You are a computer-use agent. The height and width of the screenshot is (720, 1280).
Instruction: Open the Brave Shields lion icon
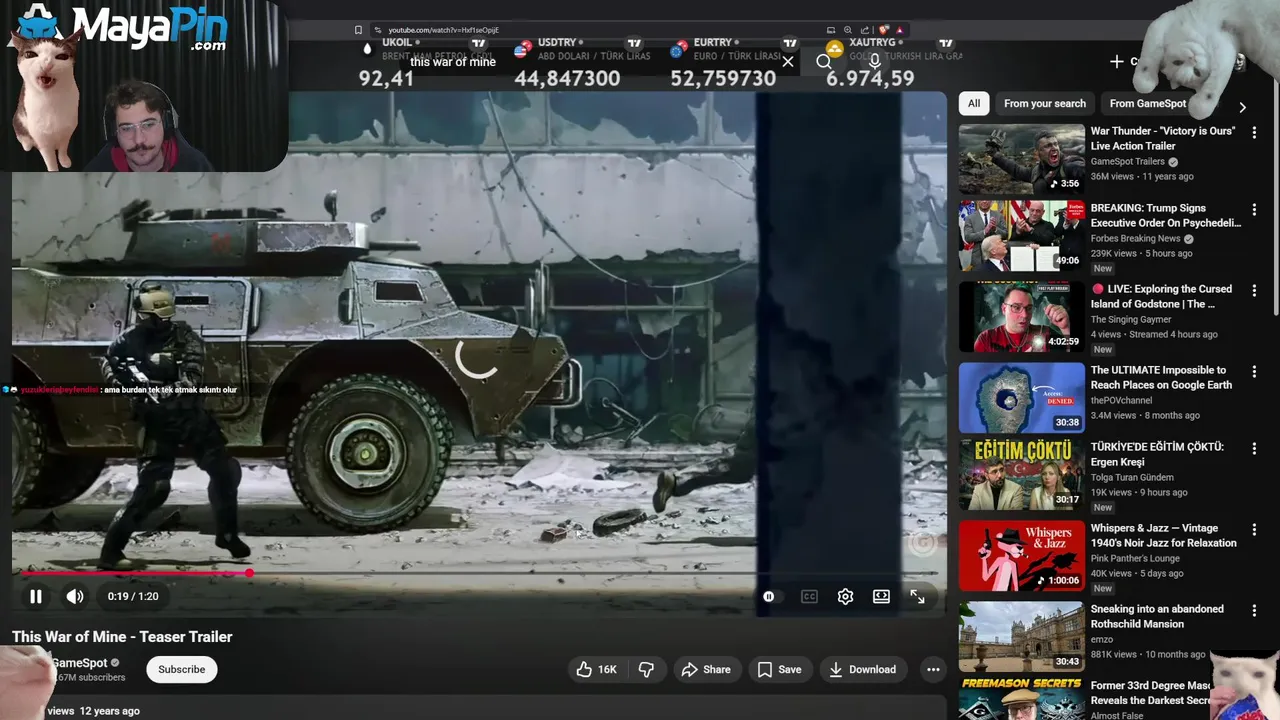(883, 30)
